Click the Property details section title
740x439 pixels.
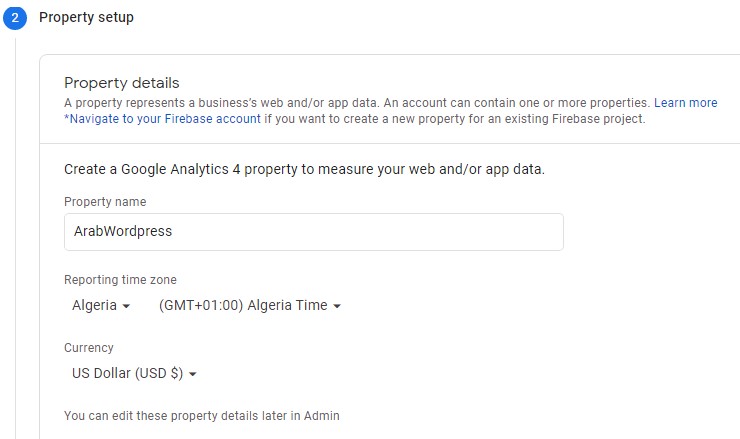point(121,83)
